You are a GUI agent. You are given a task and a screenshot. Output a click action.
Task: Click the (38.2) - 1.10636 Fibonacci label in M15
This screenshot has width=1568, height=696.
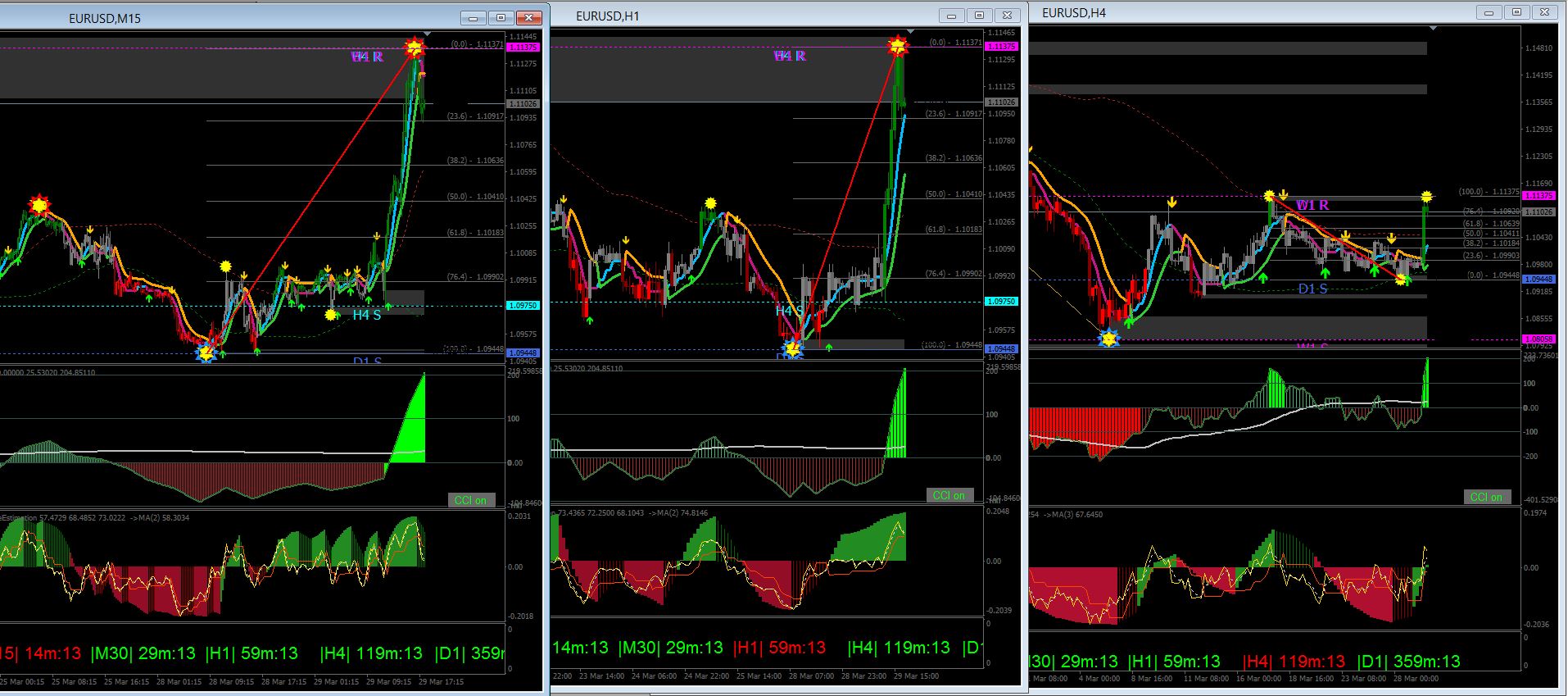[x=475, y=161]
